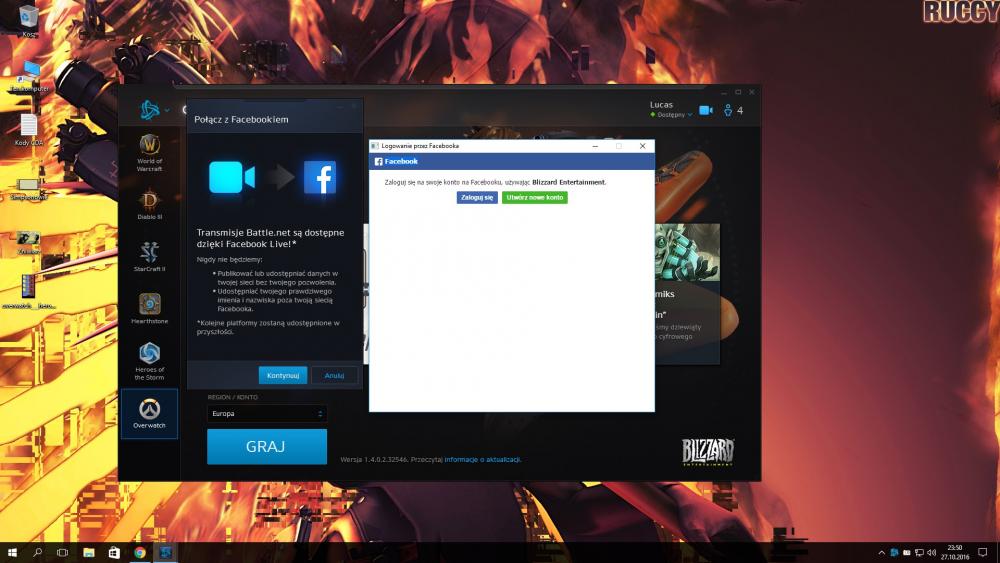1000x563 pixels.
Task: Open File Explorer from taskbar
Action: [x=89, y=552]
